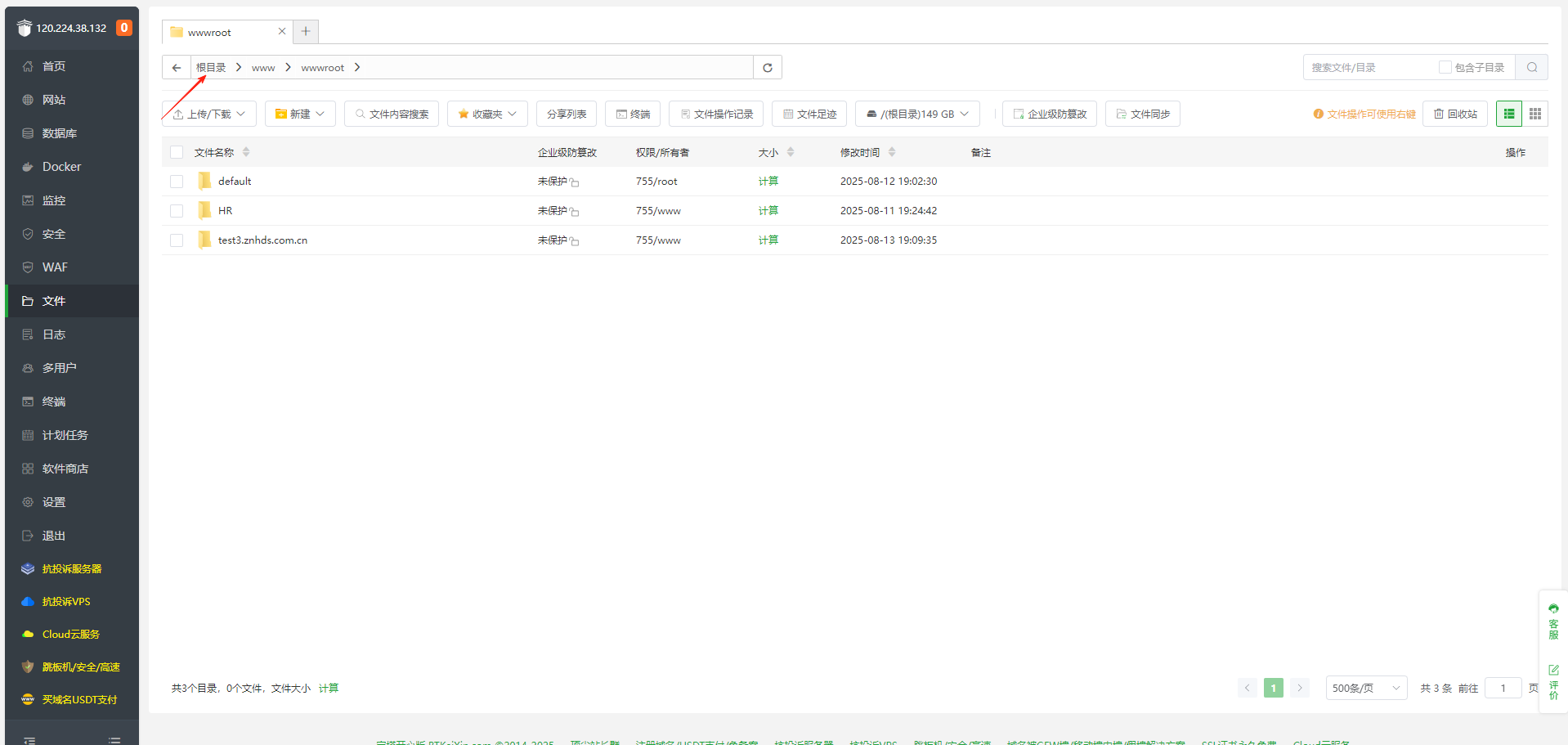
Task: Expand the 上传/下载 dropdown
Action: pyautogui.click(x=209, y=114)
